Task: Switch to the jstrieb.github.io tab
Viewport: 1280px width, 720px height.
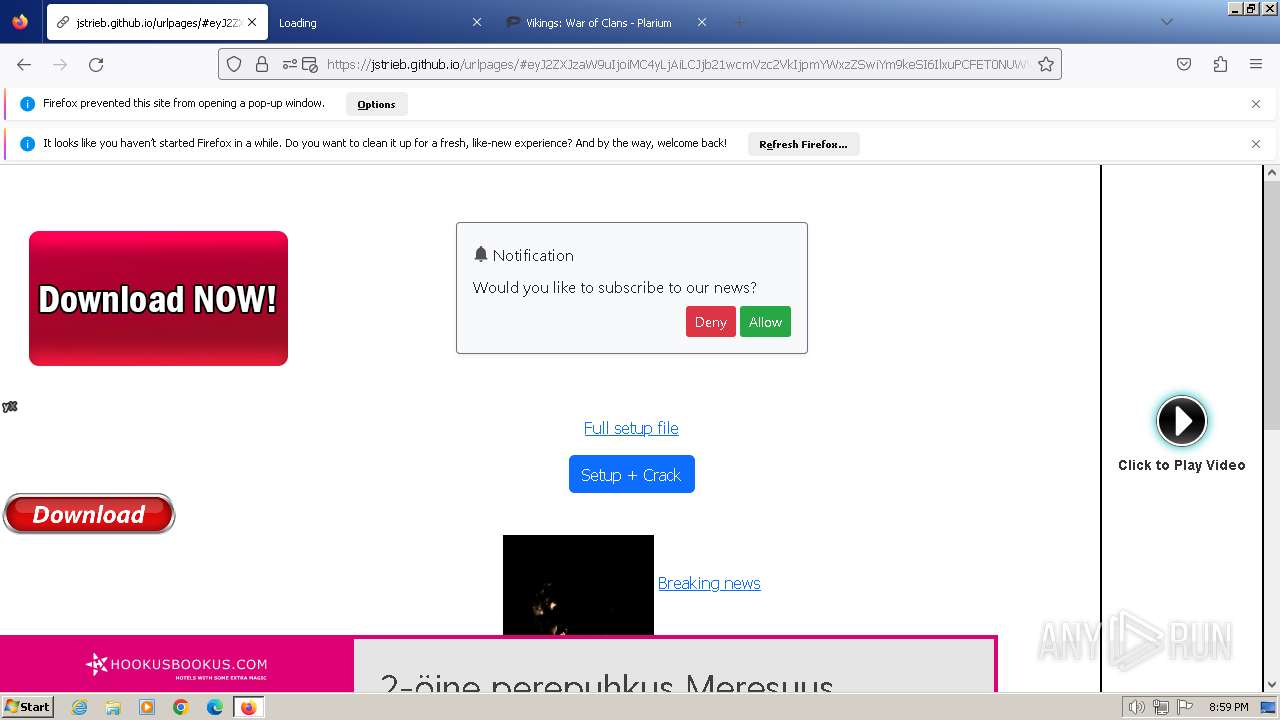Action: [157, 22]
